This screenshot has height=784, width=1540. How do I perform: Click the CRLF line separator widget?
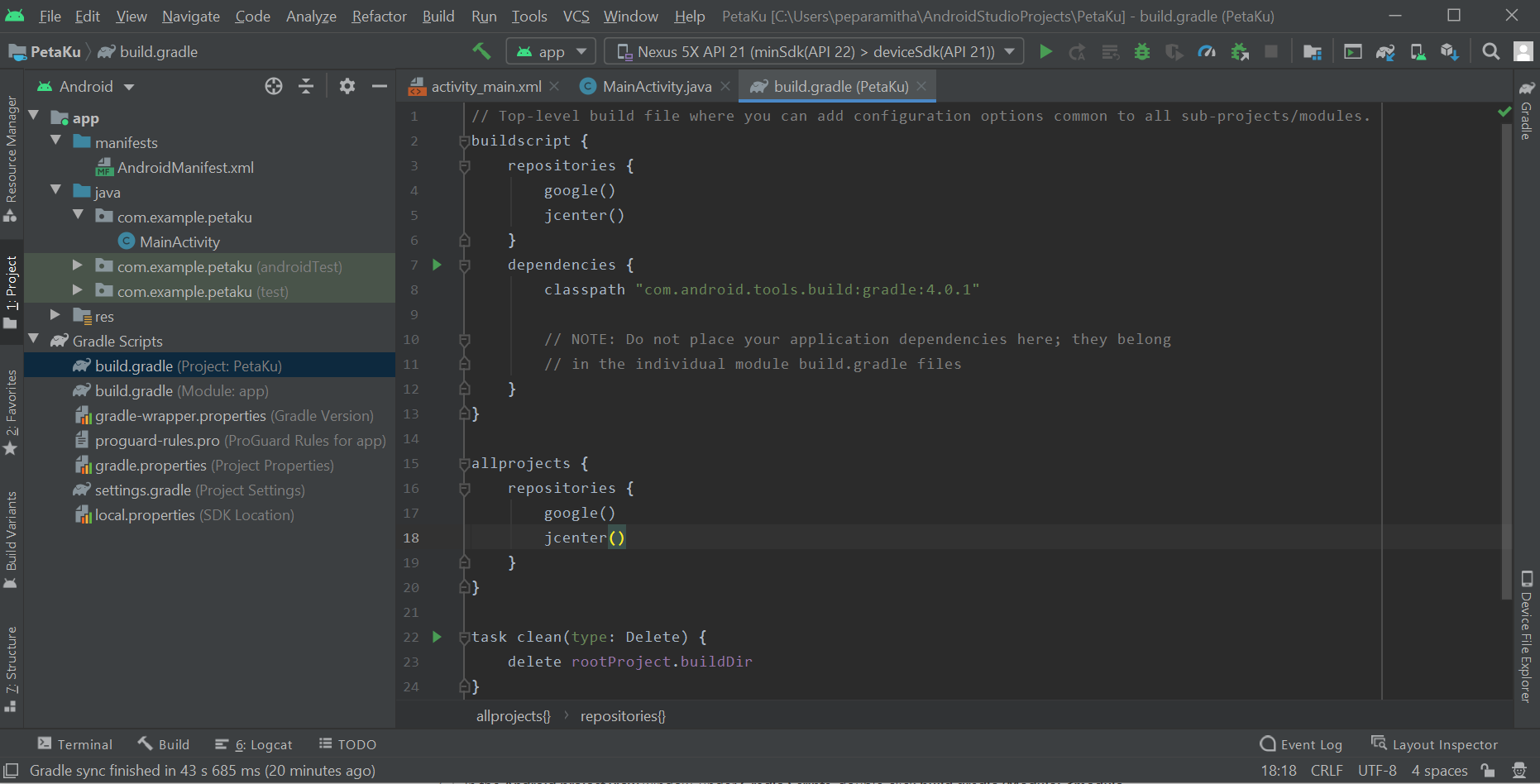(x=1327, y=770)
